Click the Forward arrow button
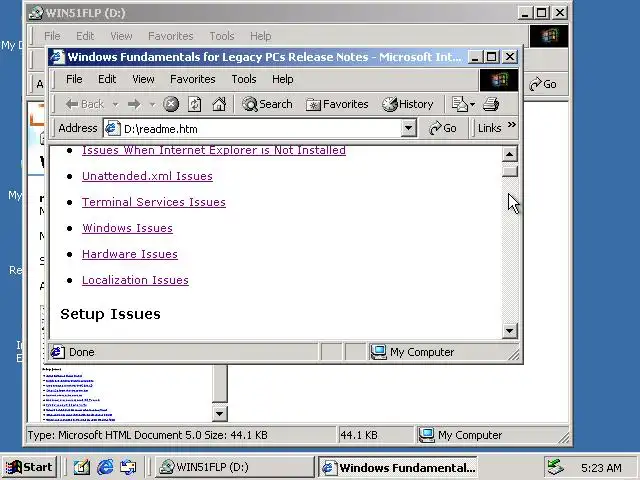 point(134,104)
